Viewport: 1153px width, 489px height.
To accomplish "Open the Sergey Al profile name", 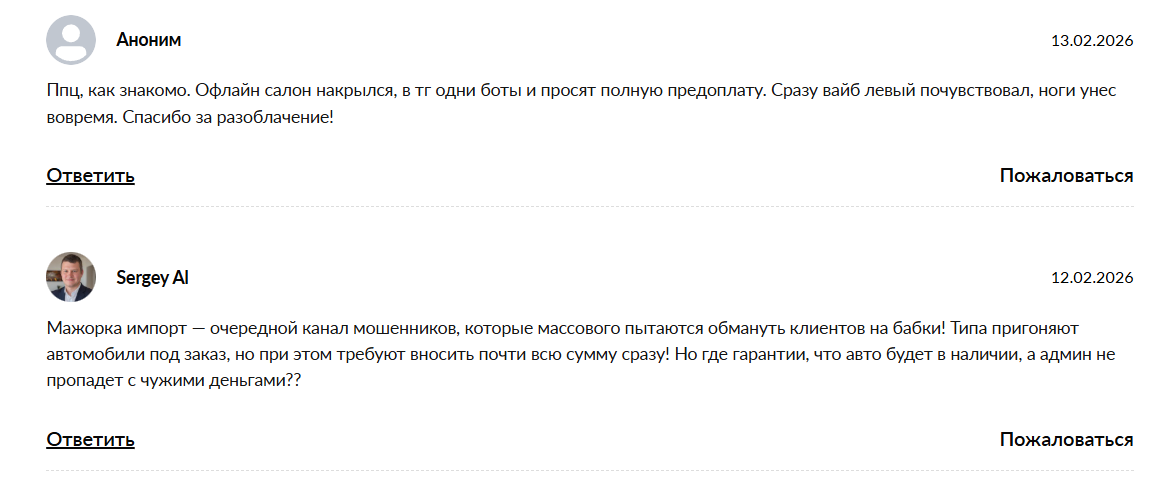I will [x=152, y=278].
